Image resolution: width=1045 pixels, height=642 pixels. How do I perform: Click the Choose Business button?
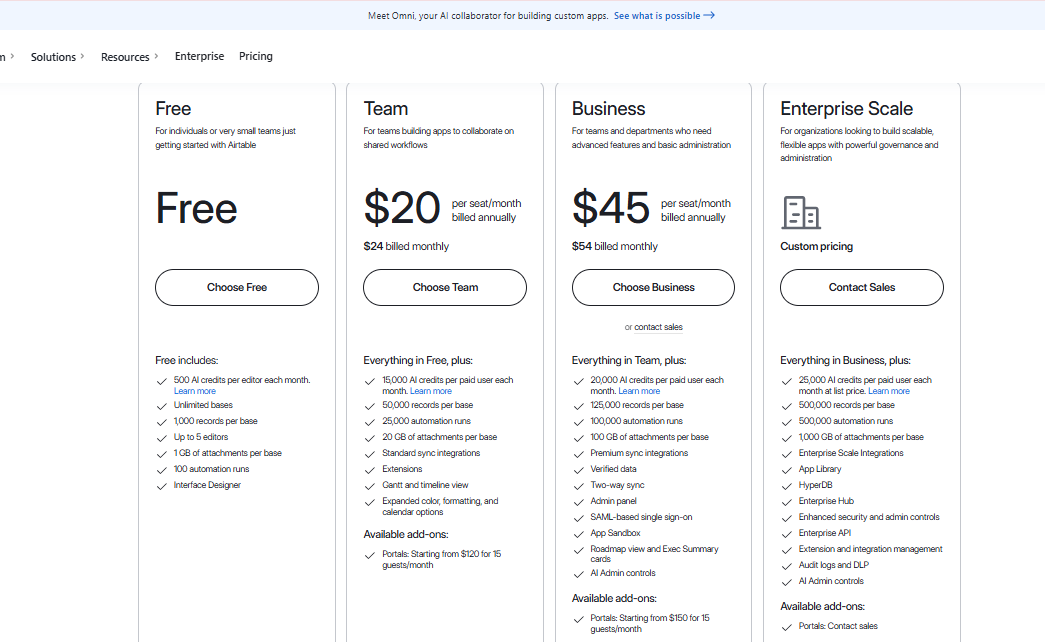coord(653,287)
